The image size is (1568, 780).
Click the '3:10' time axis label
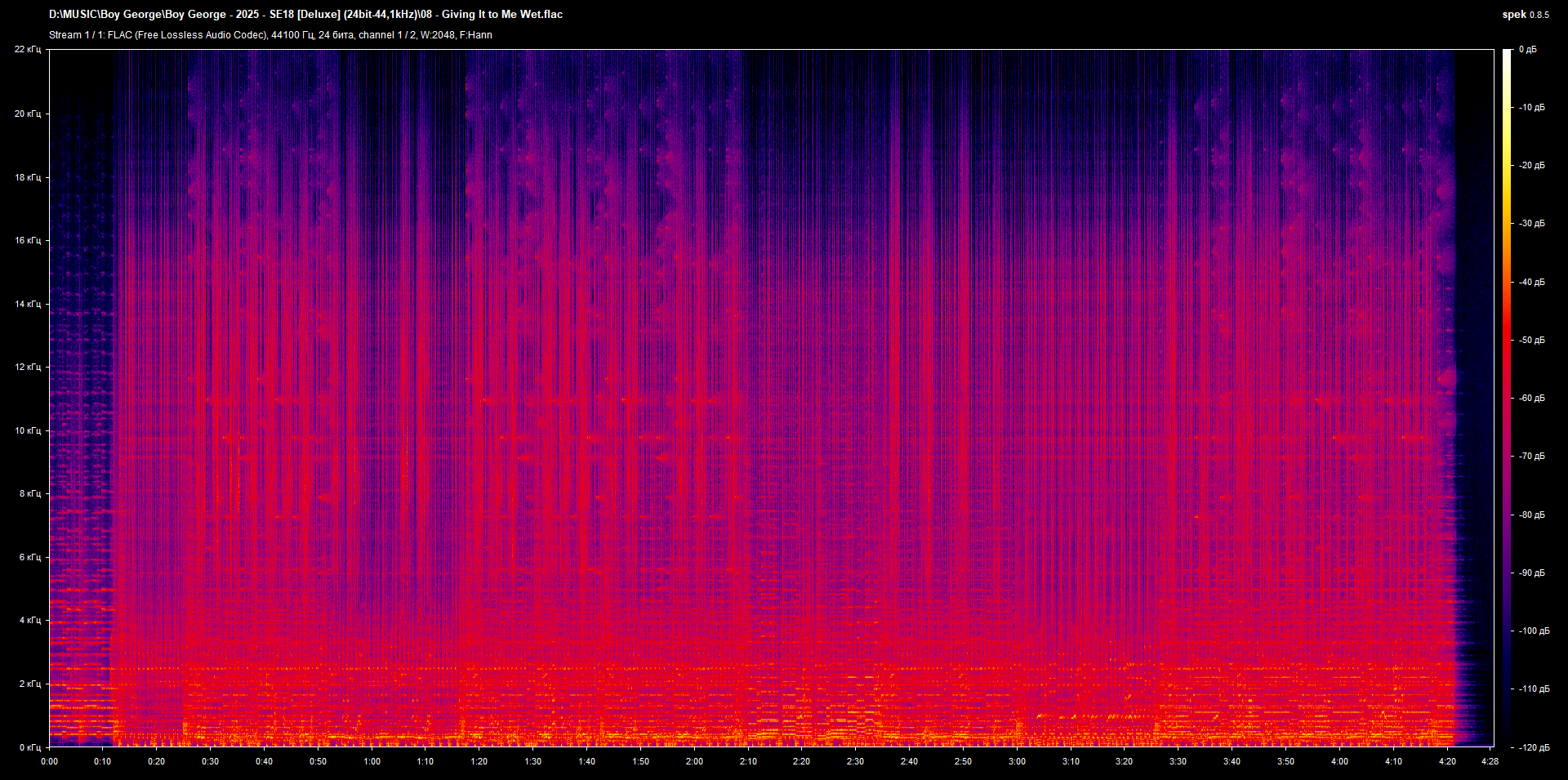[x=1071, y=761]
